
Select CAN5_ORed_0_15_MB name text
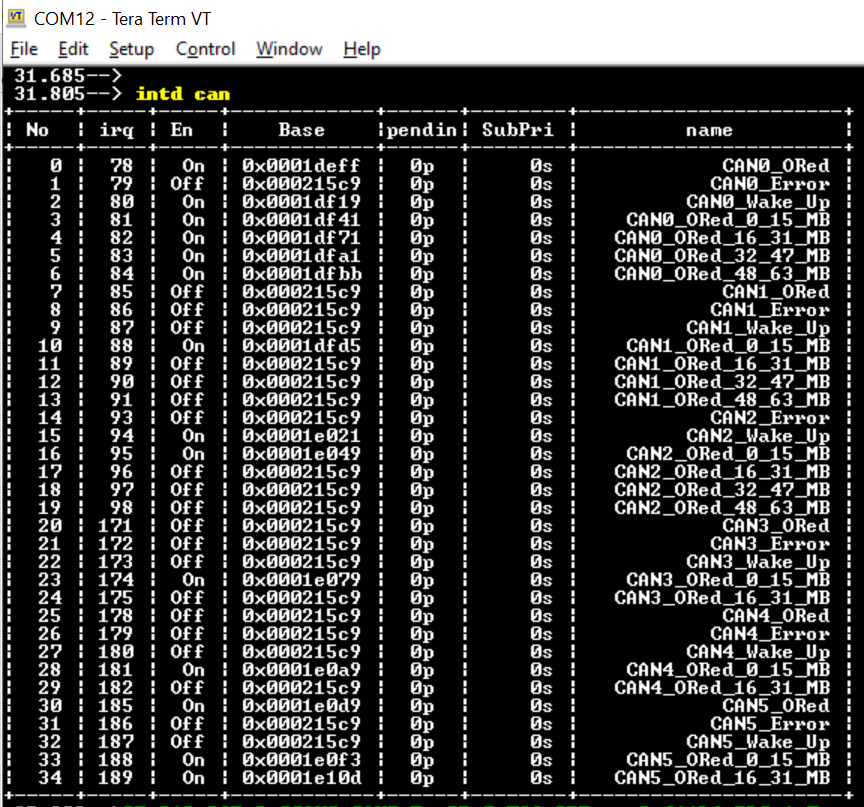click(x=728, y=760)
